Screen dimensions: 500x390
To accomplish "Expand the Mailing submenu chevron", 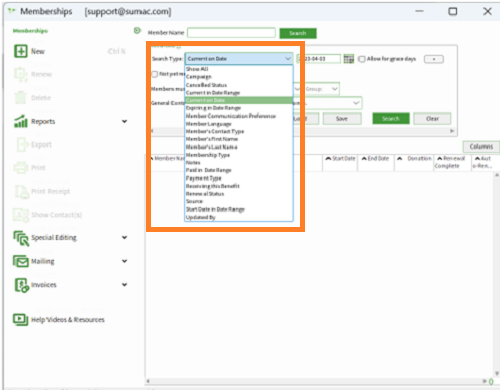I will 124,261.
